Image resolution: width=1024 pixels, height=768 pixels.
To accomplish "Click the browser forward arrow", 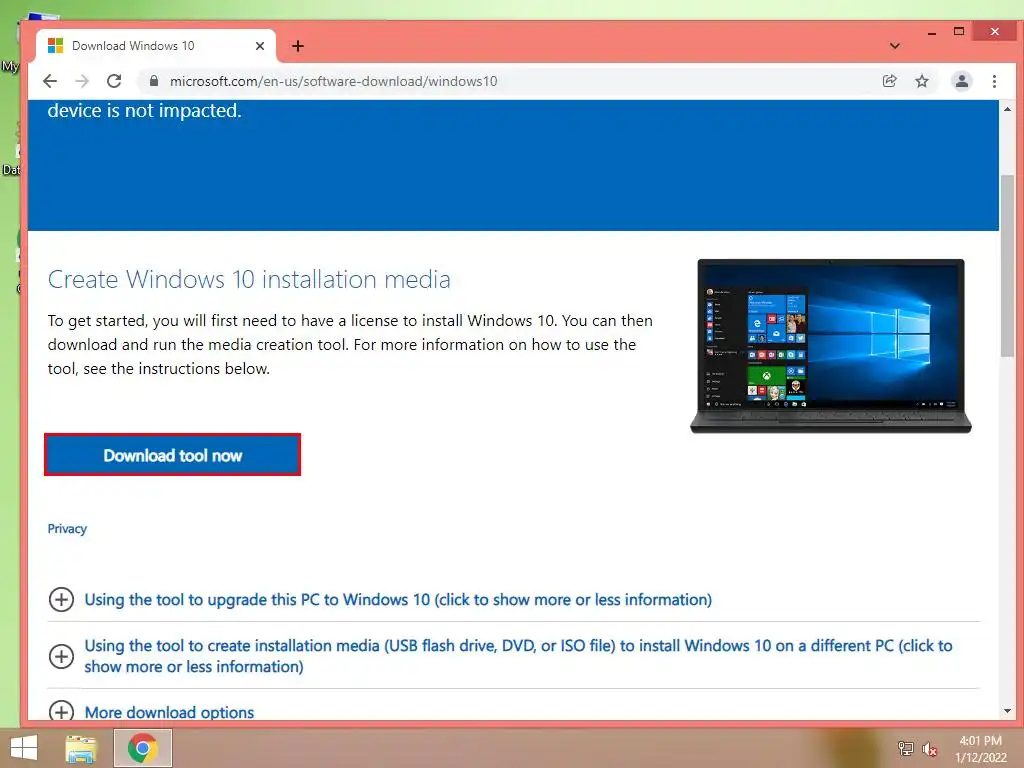I will [82, 81].
